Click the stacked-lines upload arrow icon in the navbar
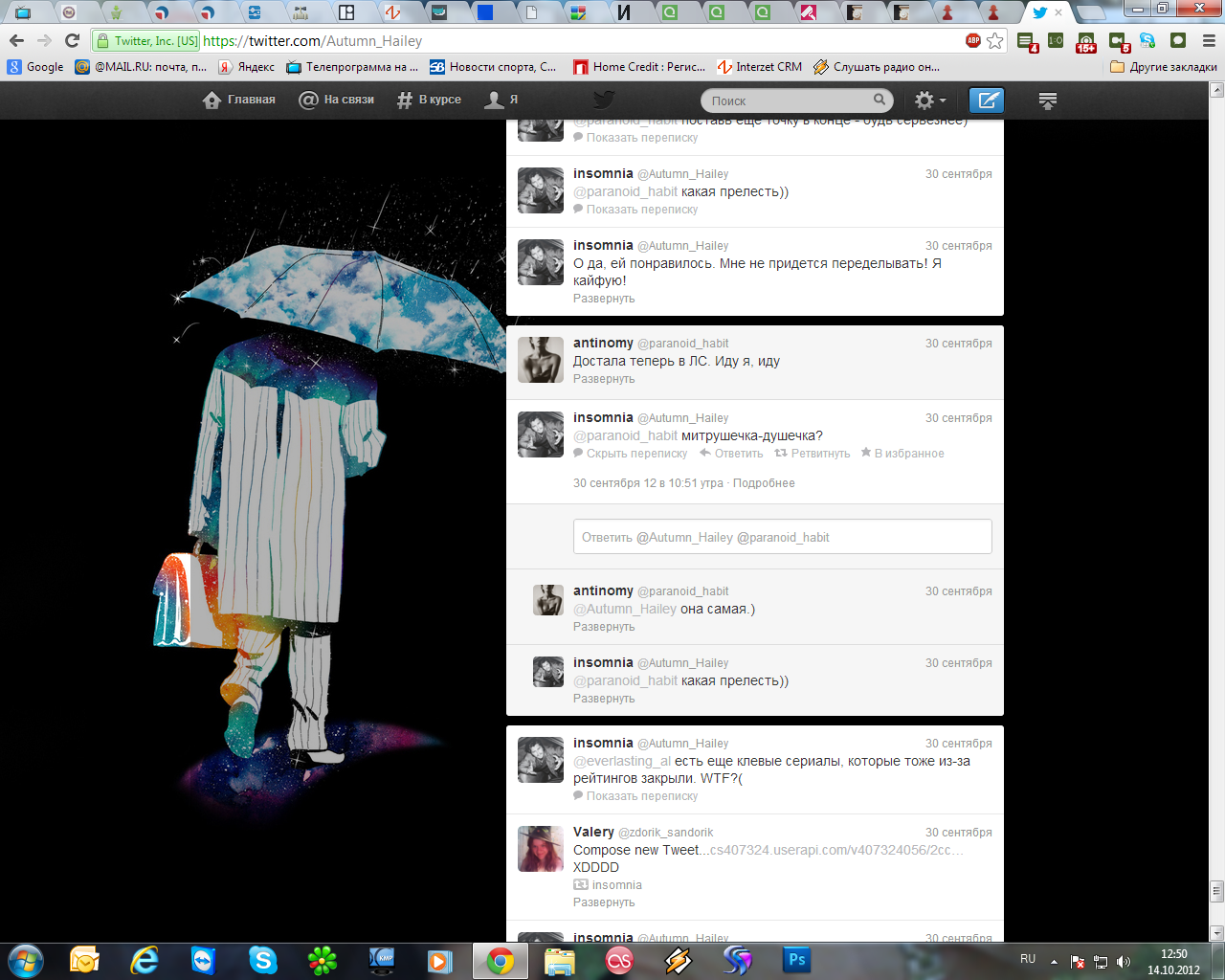The width and height of the screenshot is (1225, 980). pos(1048,100)
